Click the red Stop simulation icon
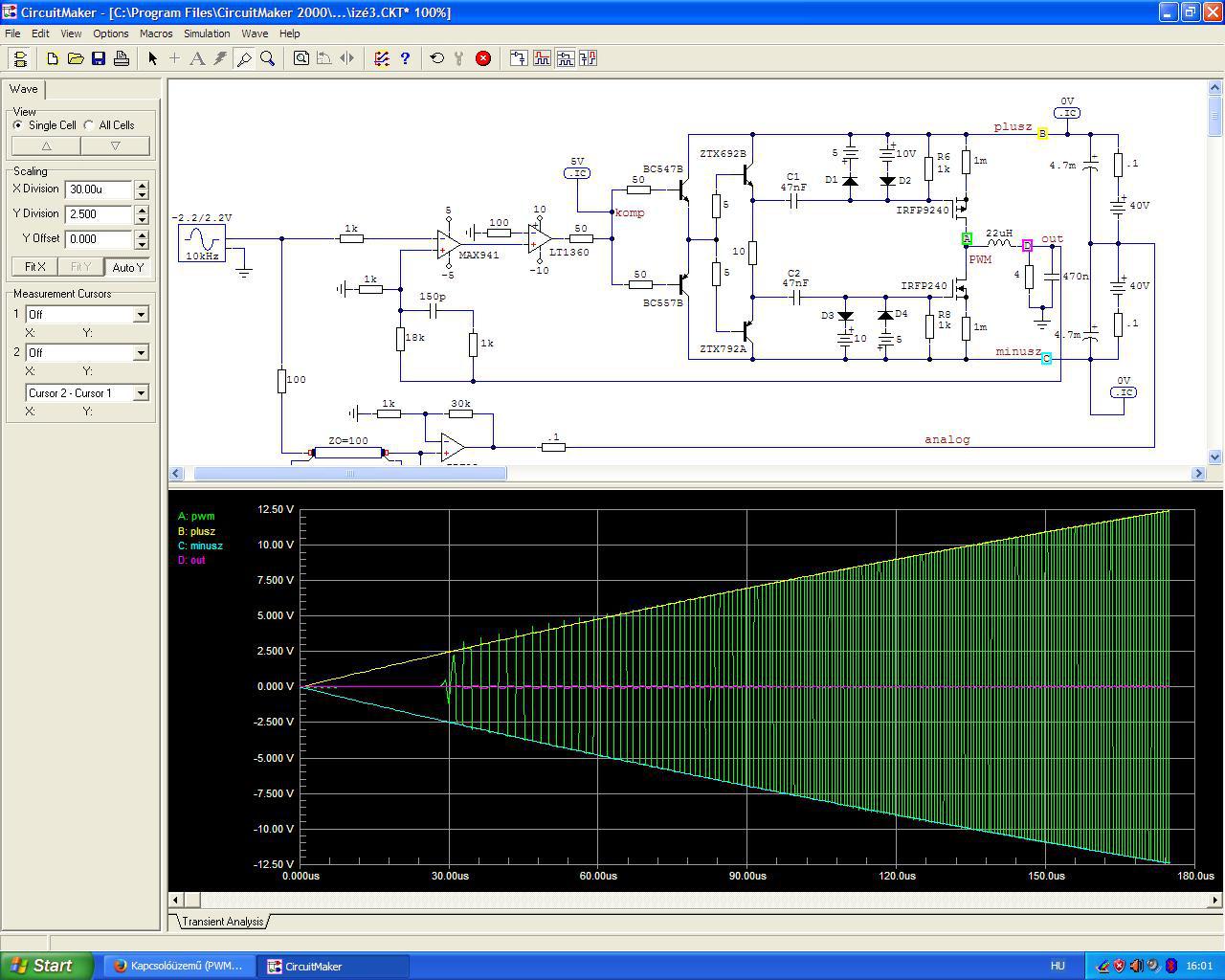Viewport: 1225px width, 980px height. point(483,58)
